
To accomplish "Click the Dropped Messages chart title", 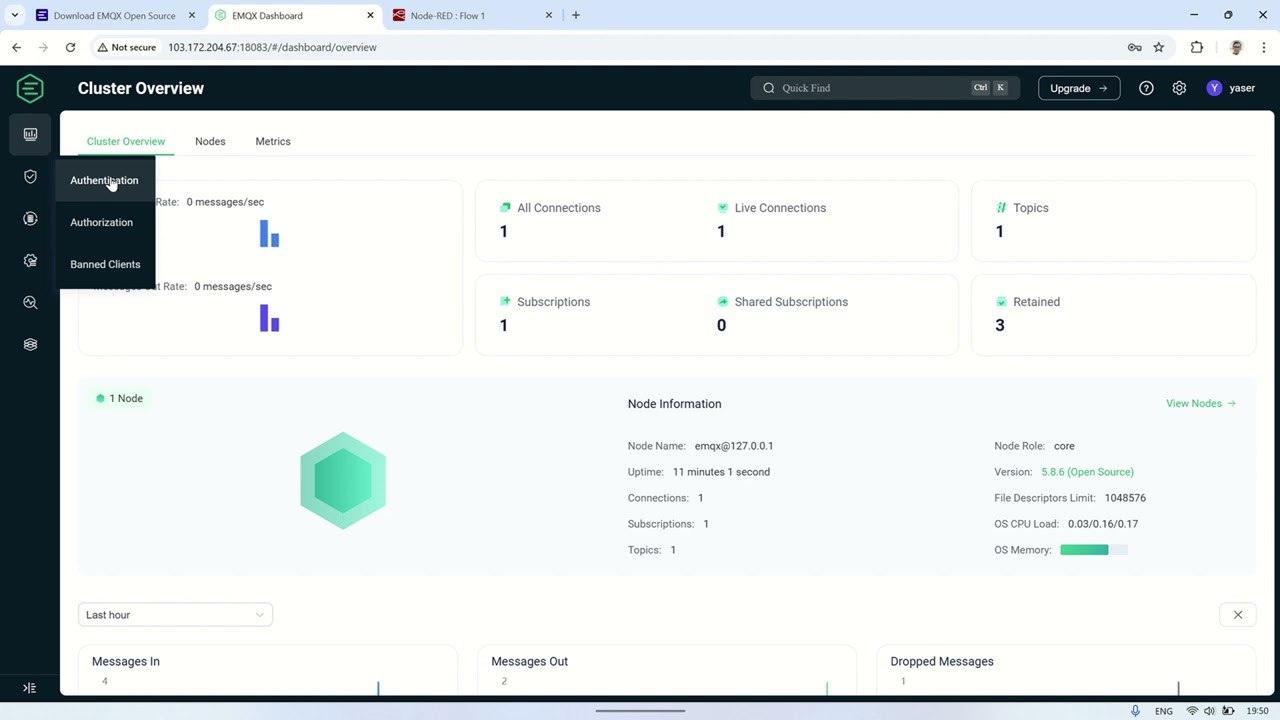I will [x=942, y=661].
